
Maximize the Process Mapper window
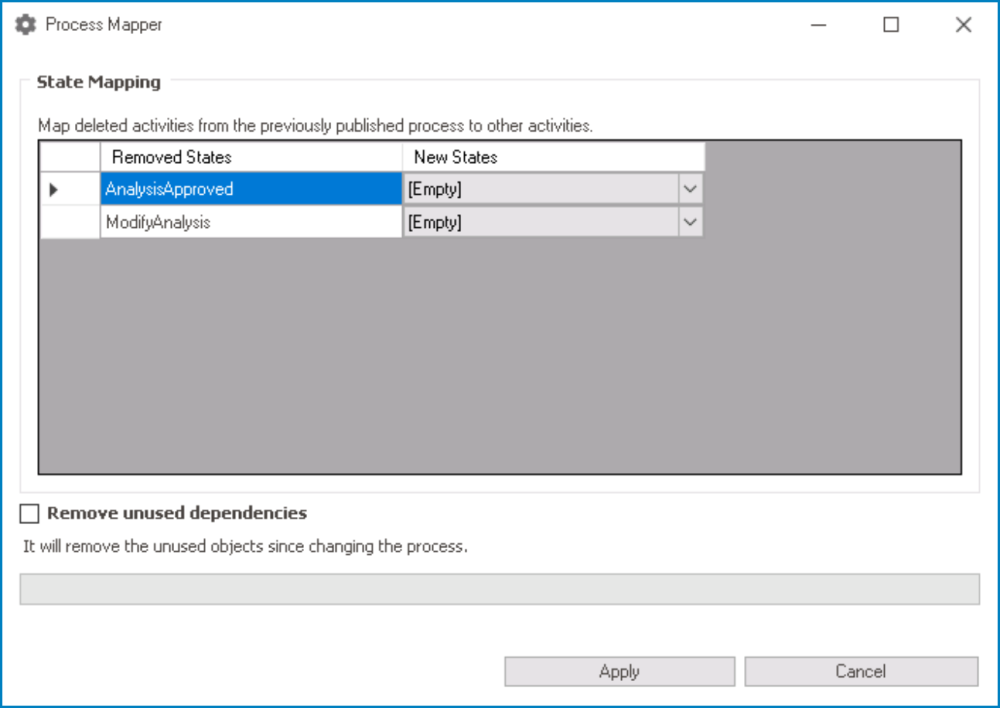coord(891,25)
